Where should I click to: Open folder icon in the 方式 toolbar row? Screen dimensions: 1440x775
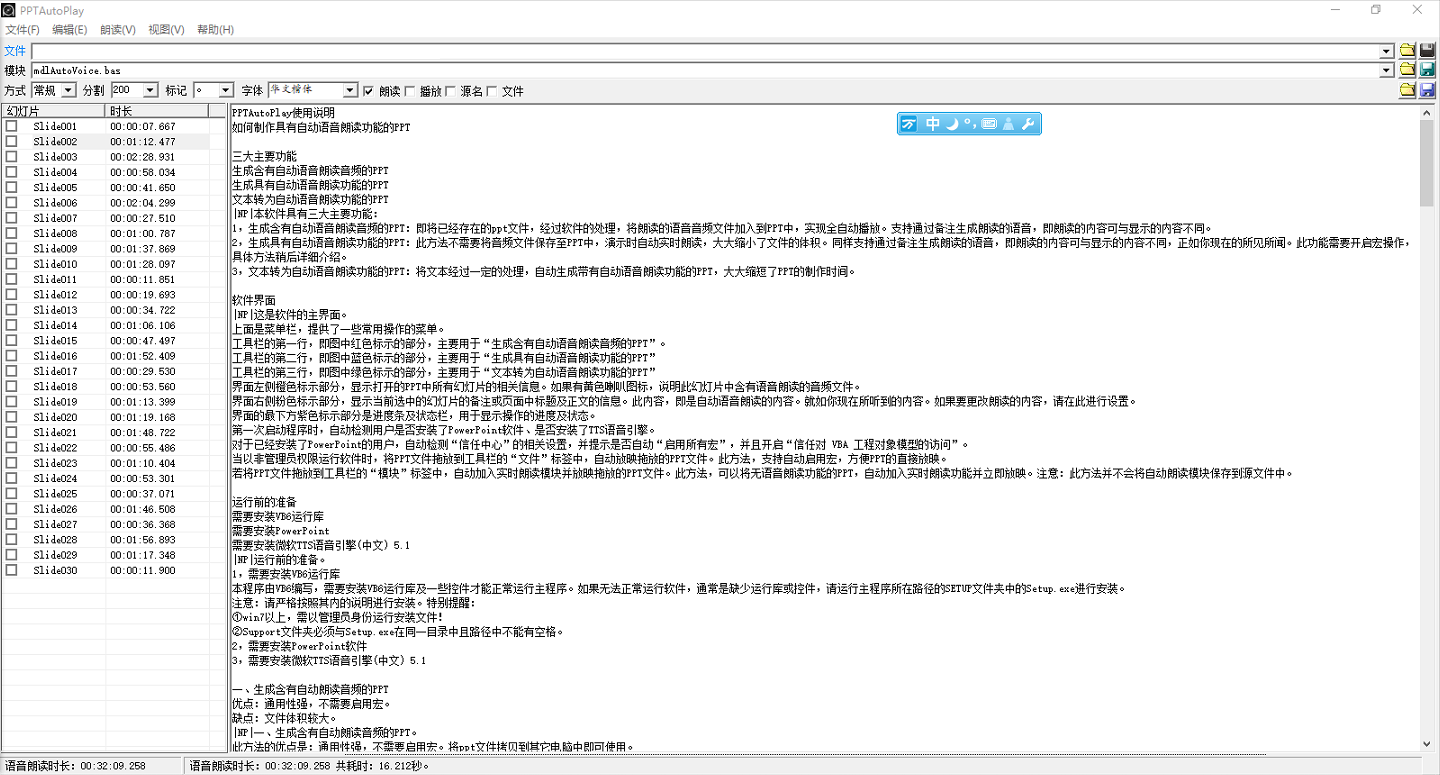1407,90
